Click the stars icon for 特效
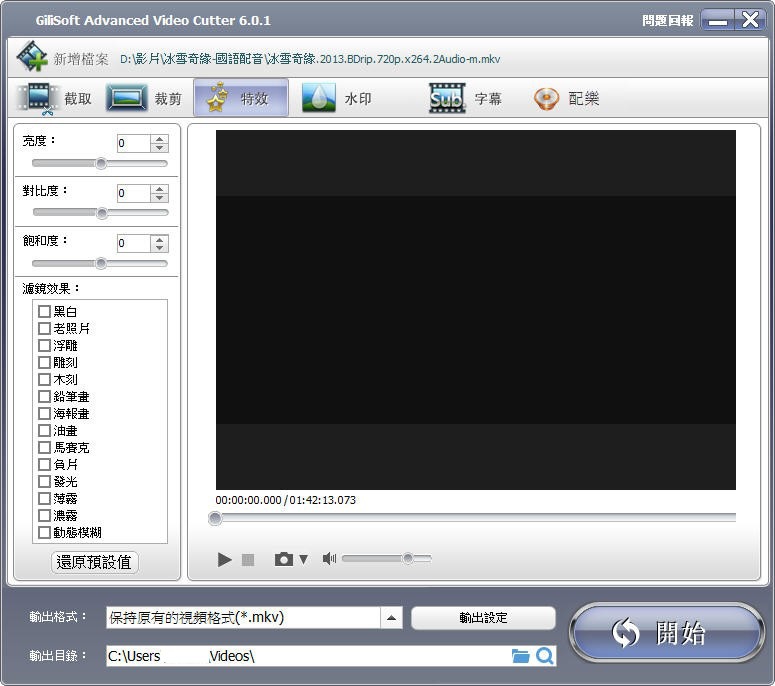The height and width of the screenshot is (686, 775). coord(217,97)
